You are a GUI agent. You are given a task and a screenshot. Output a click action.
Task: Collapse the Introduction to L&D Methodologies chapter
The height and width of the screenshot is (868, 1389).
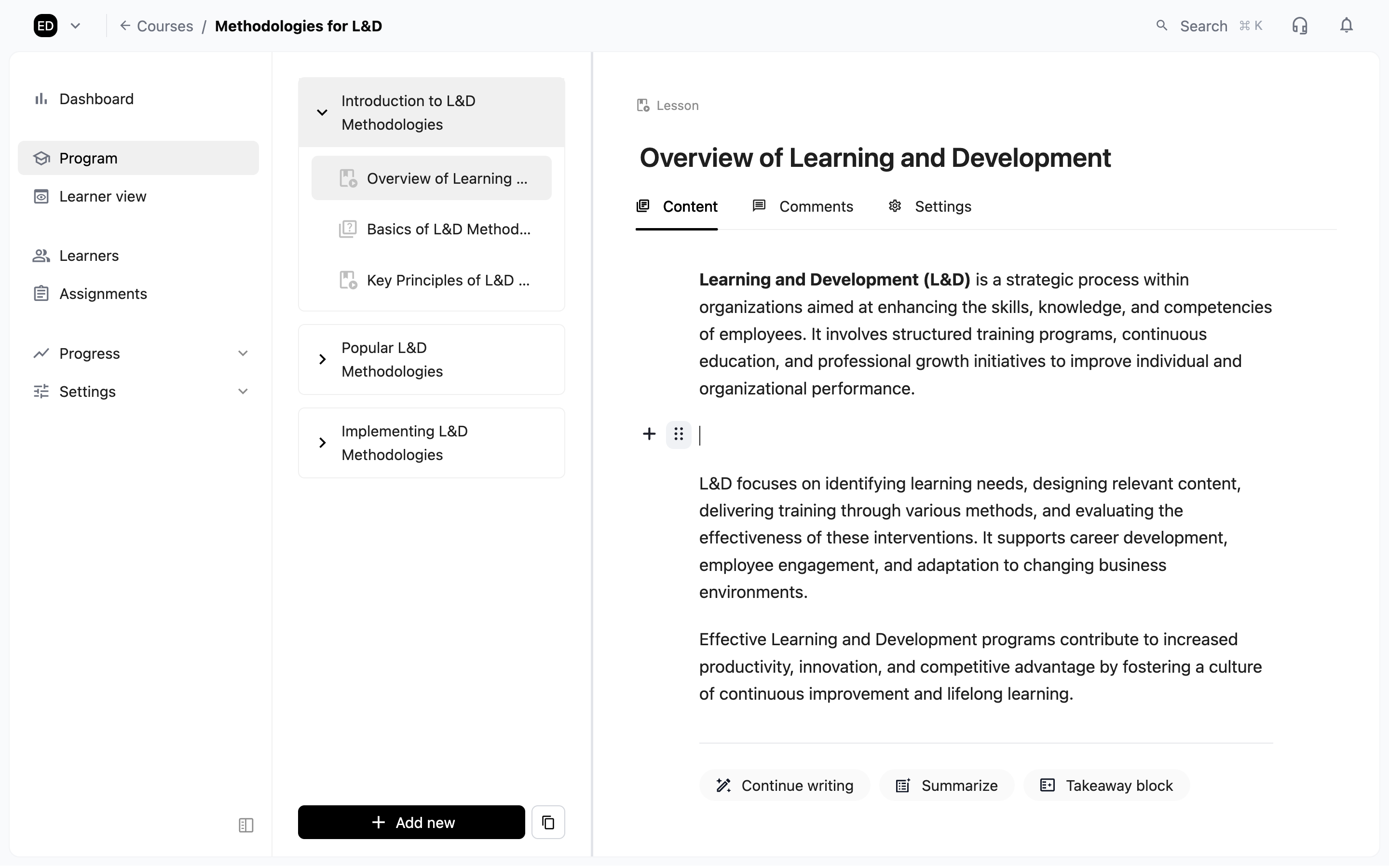pyautogui.click(x=322, y=112)
